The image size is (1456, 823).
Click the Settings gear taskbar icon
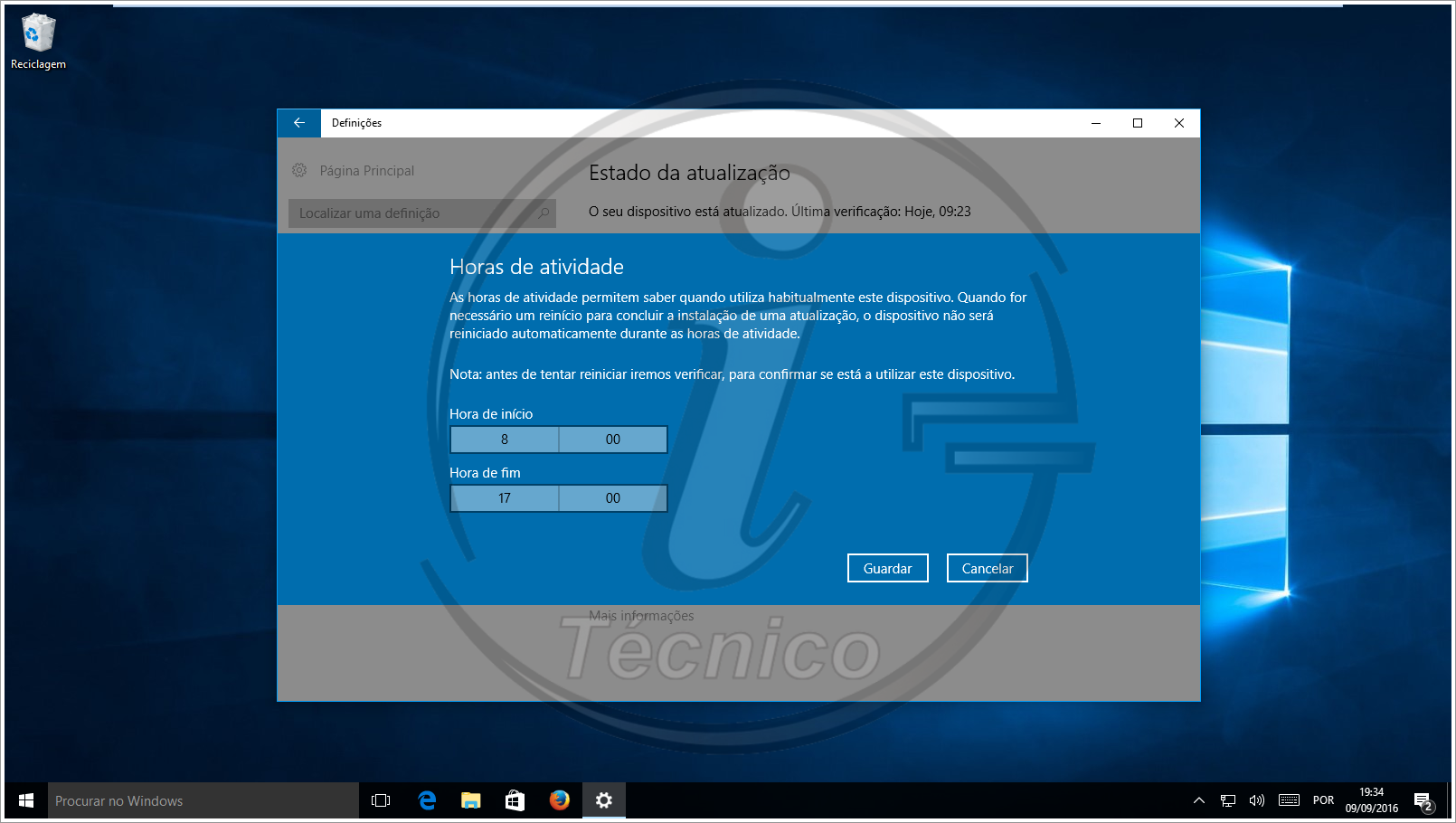coord(603,800)
